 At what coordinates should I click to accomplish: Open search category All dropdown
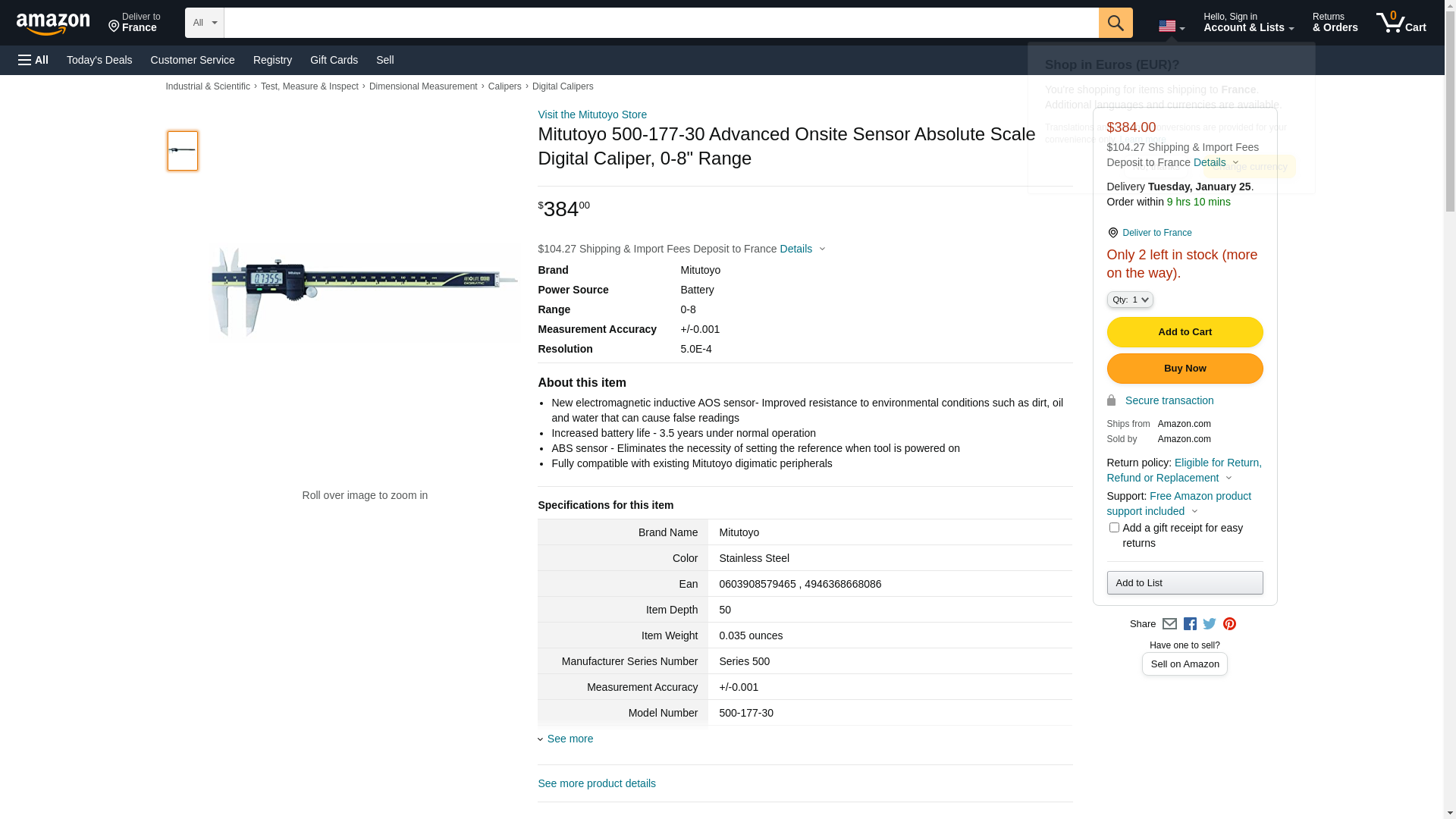click(204, 23)
